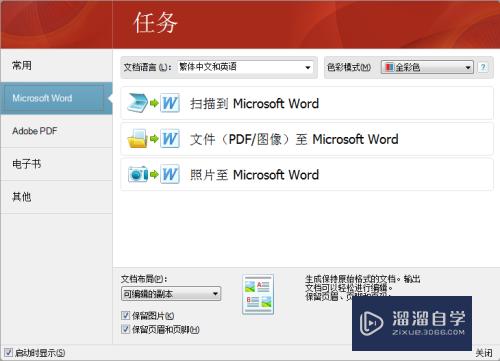Open the 文档布局 dropdown showing 可编辑的副本
This screenshot has width=500, height=361.
tap(171, 294)
